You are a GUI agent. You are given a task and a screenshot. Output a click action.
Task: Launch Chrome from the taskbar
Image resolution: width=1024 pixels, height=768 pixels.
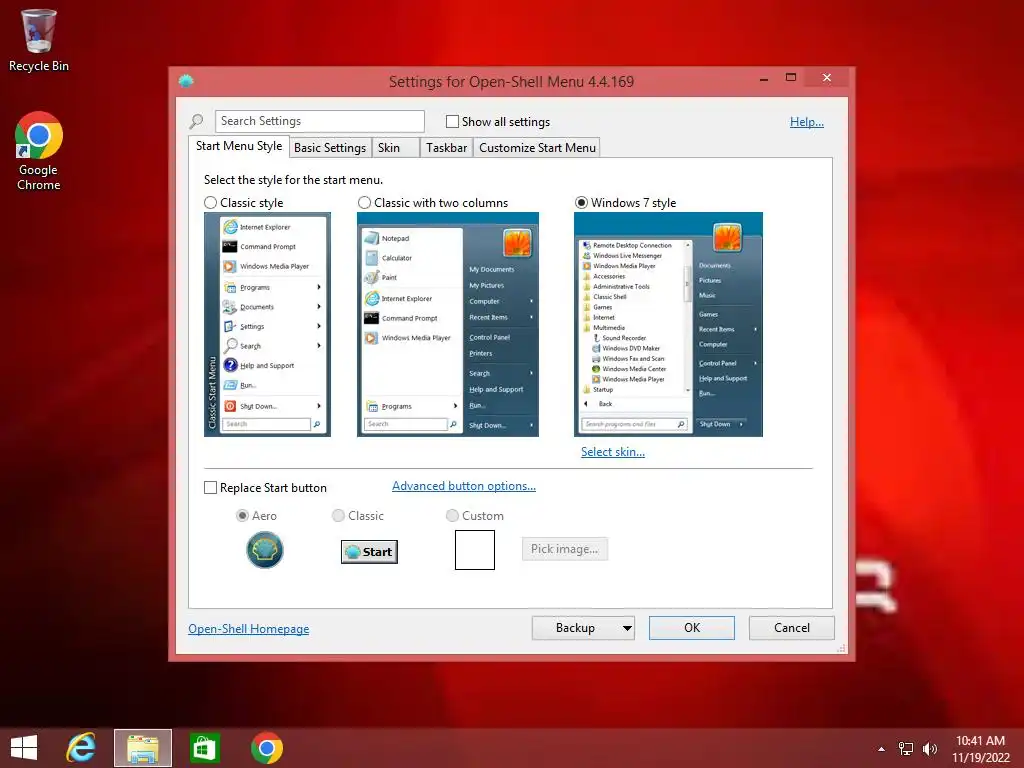266,748
